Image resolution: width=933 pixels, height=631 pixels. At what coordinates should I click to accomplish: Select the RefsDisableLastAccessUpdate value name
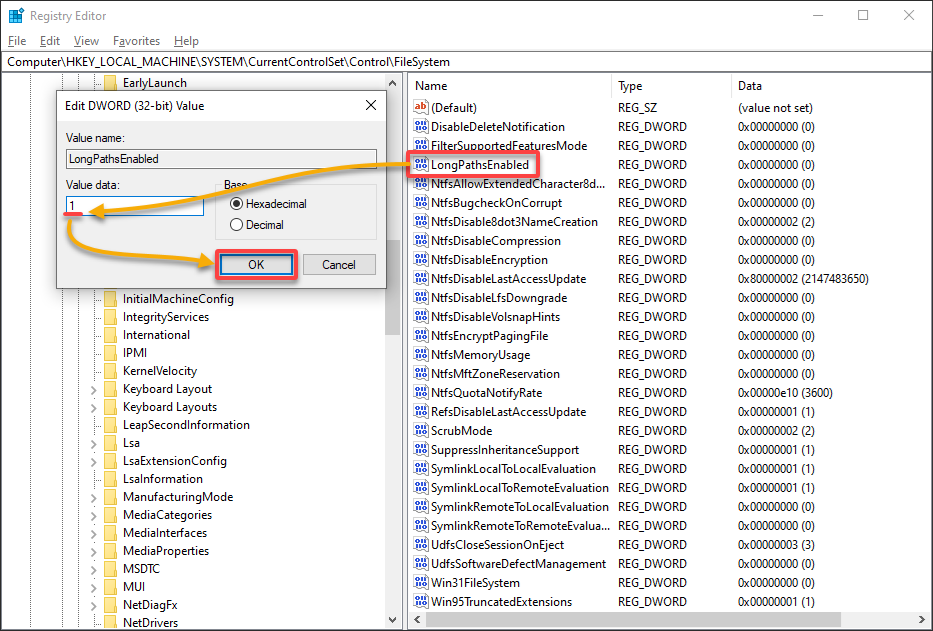click(508, 411)
